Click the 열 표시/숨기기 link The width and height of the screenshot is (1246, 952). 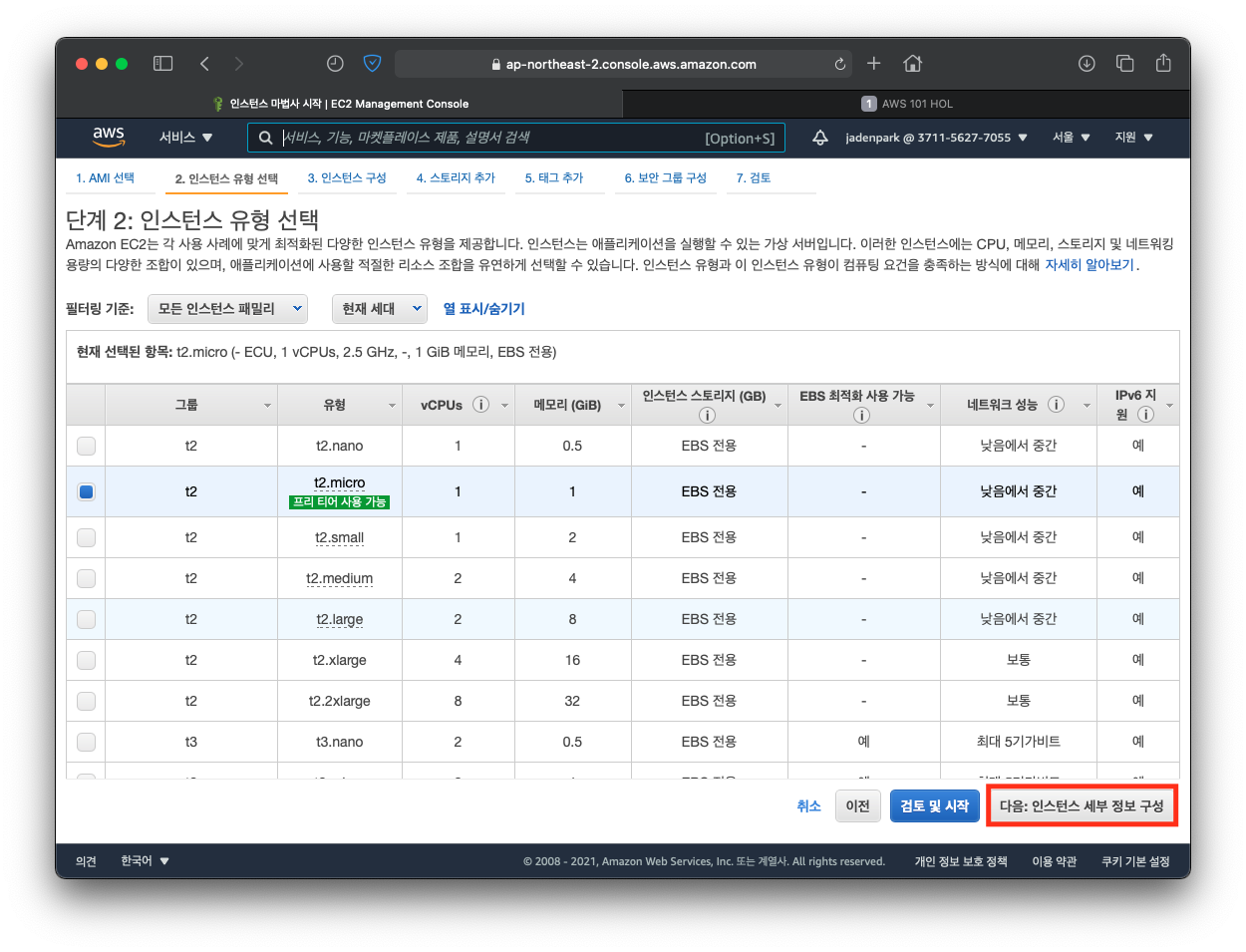point(484,309)
